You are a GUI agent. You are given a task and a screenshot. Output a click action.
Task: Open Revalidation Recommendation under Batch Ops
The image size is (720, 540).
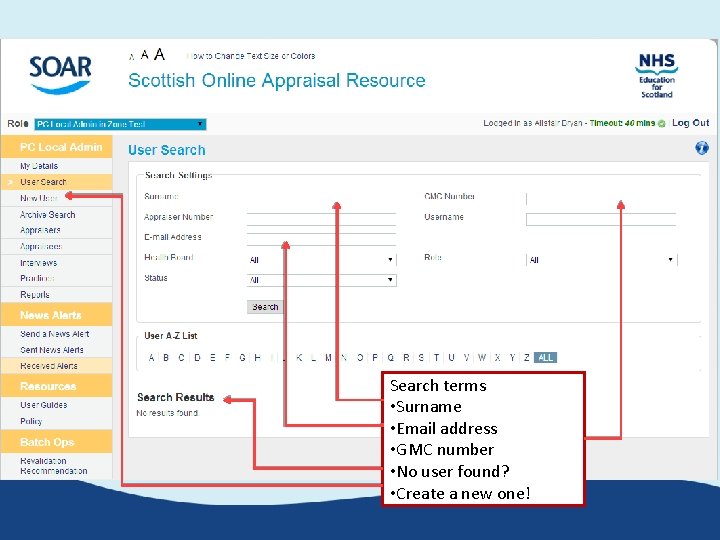[54, 466]
